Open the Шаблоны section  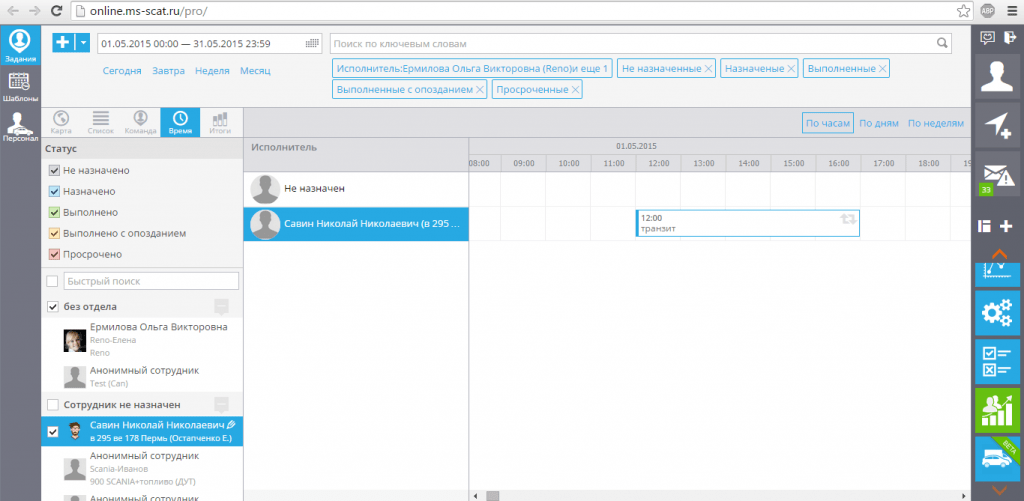(20, 88)
